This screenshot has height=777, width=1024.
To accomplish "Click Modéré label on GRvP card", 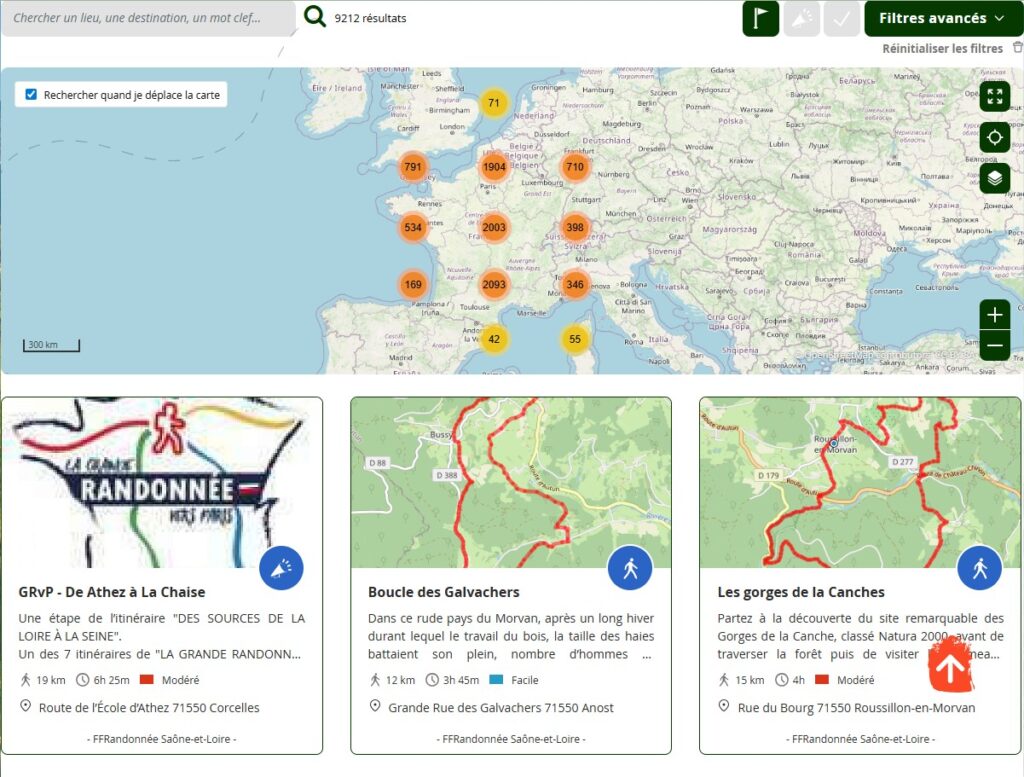I will point(180,680).
